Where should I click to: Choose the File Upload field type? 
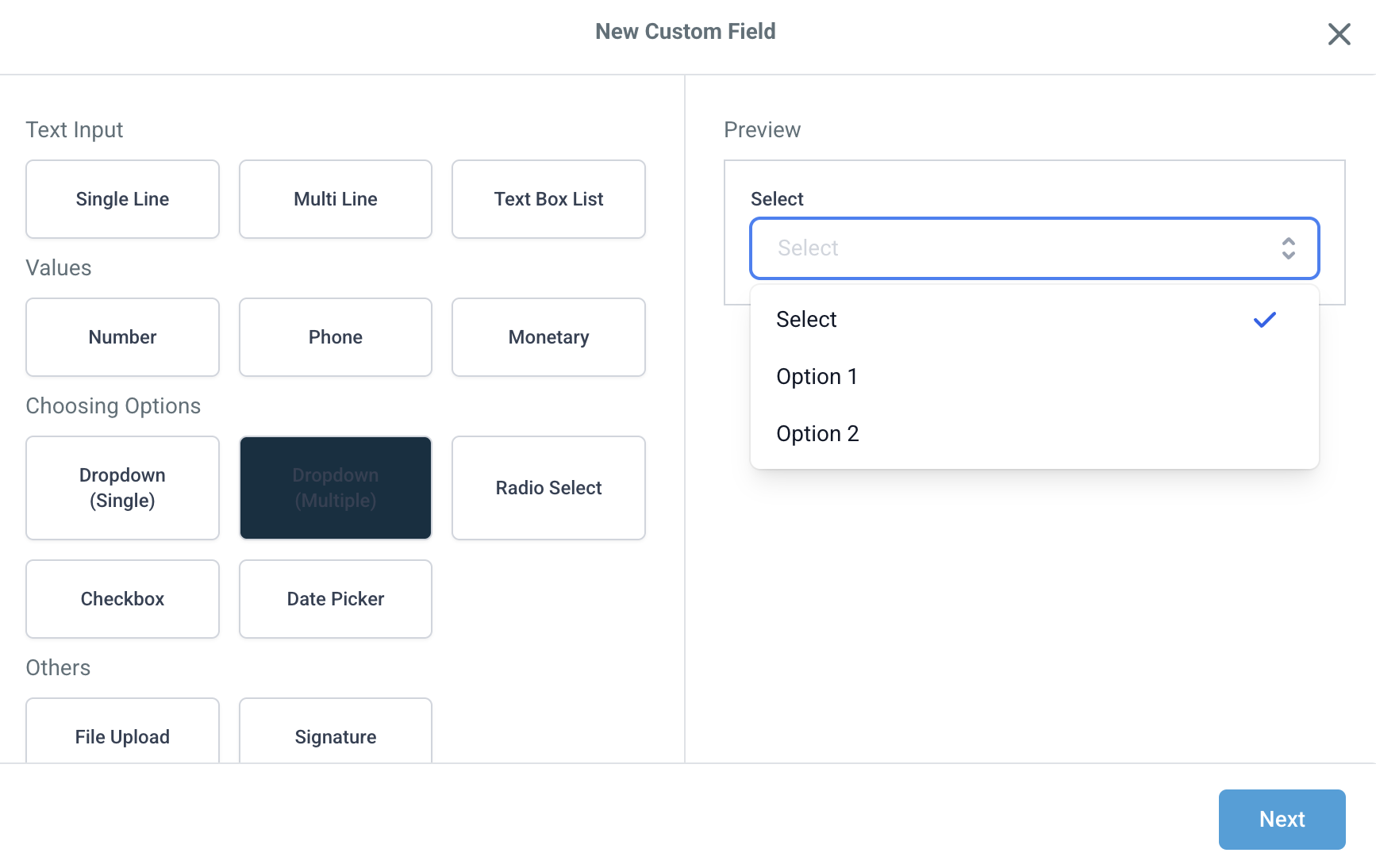point(122,734)
